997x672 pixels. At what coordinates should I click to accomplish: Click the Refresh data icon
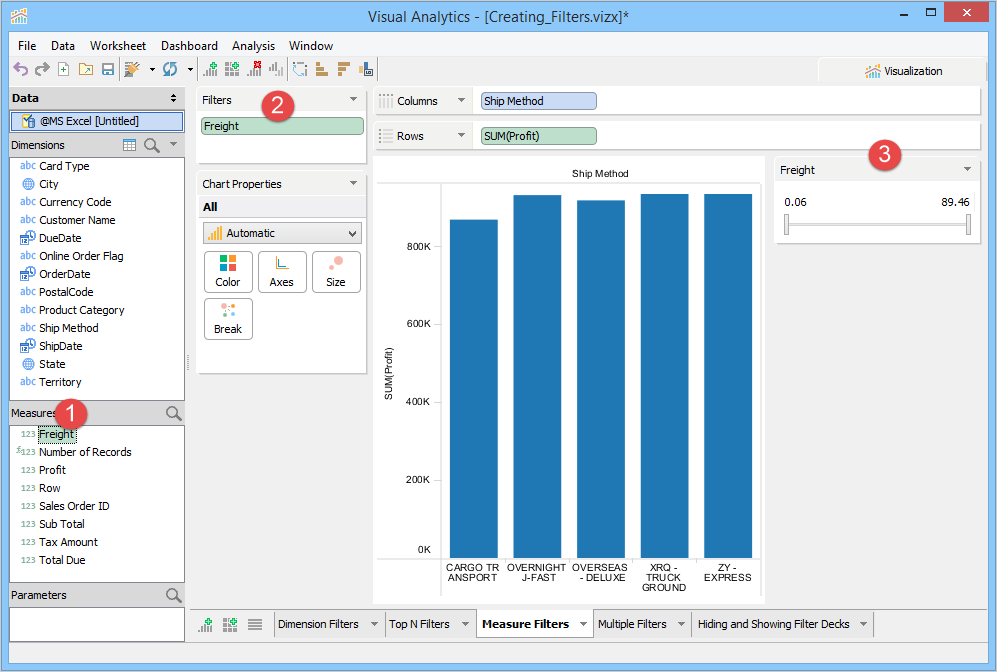tap(170, 69)
